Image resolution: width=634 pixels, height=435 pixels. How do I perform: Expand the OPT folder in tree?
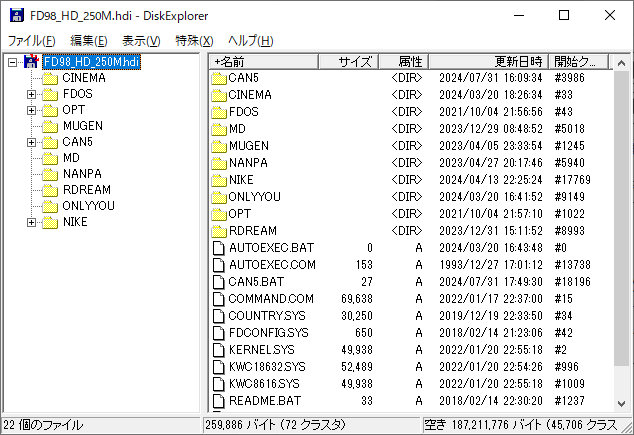click(32, 110)
